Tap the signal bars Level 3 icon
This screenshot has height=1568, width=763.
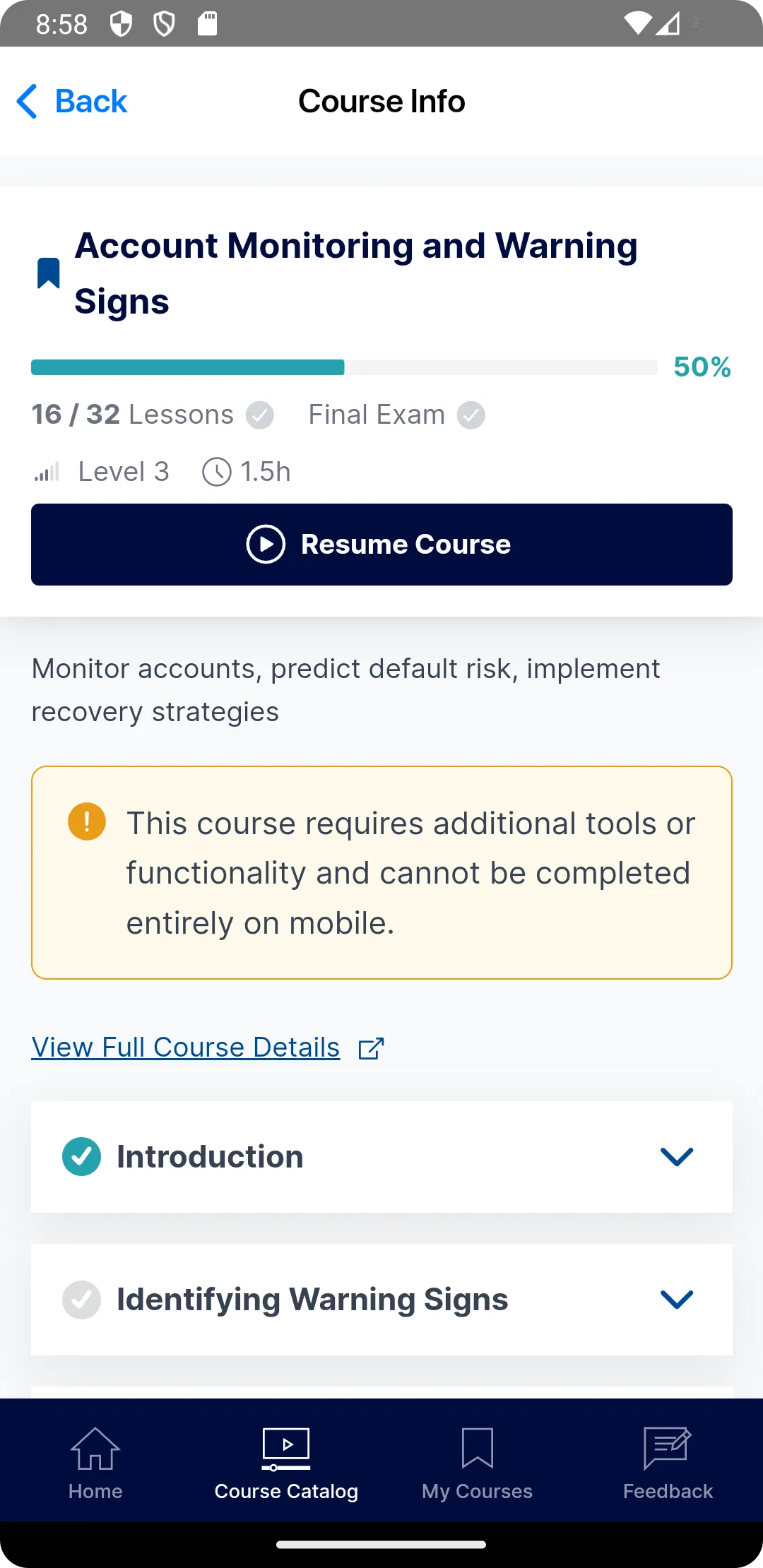(47, 472)
